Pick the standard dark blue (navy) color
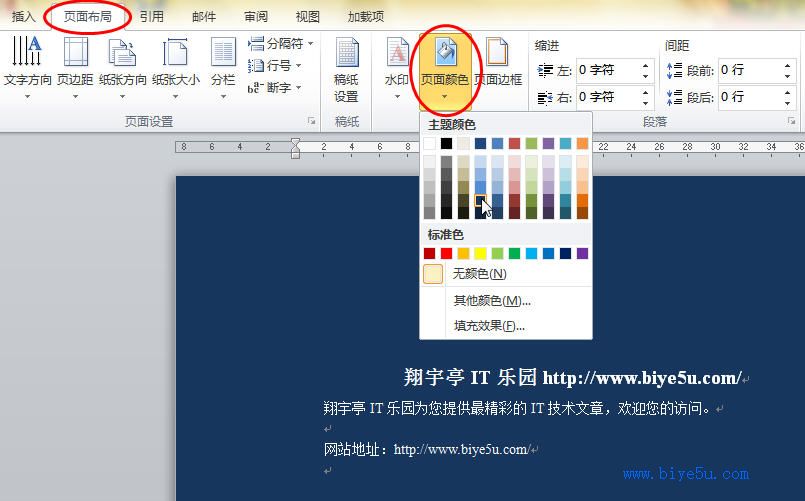Image resolution: width=805 pixels, height=501 pixels. point(565,253)
